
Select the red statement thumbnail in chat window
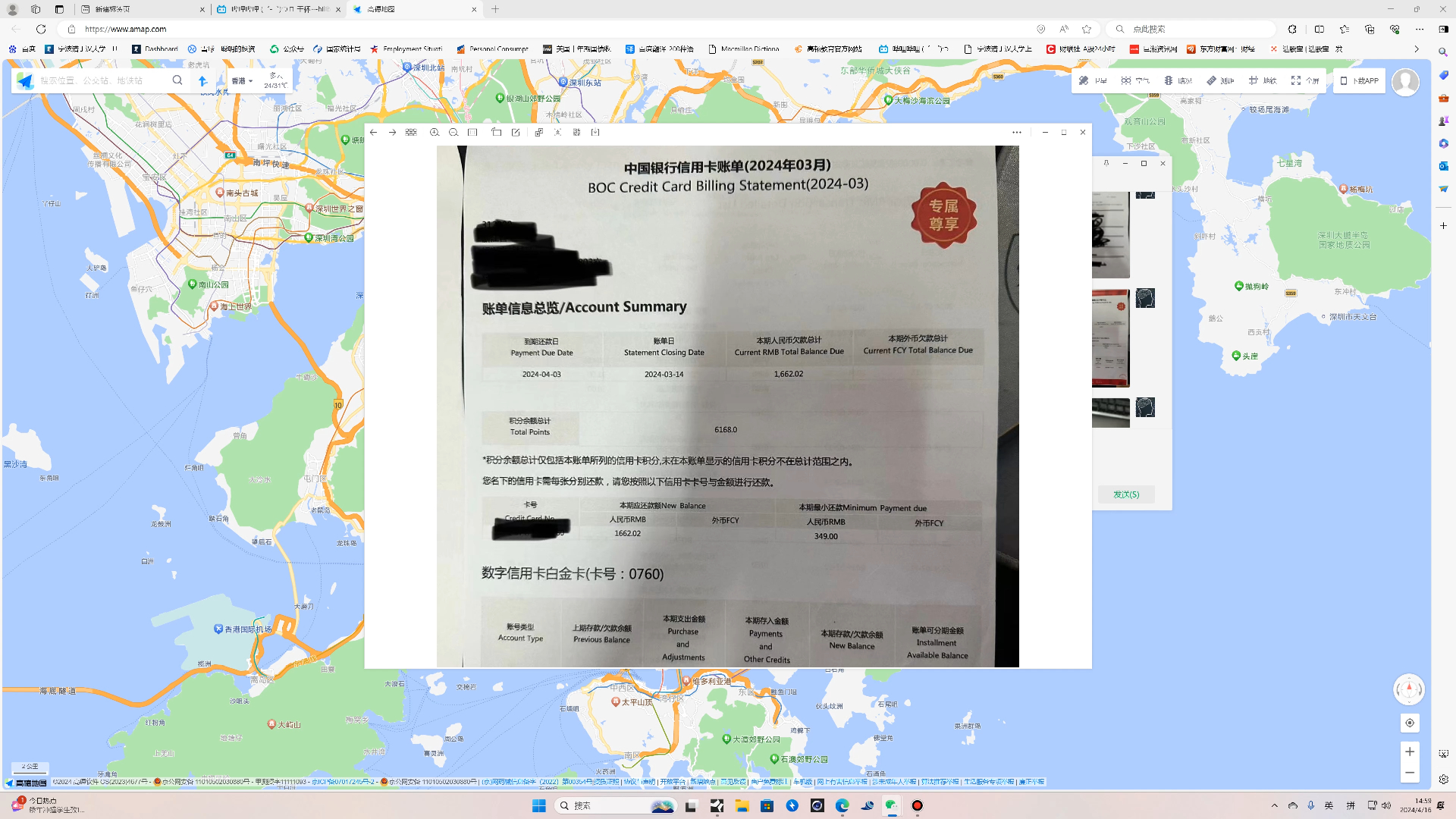tap(1111, 338)
